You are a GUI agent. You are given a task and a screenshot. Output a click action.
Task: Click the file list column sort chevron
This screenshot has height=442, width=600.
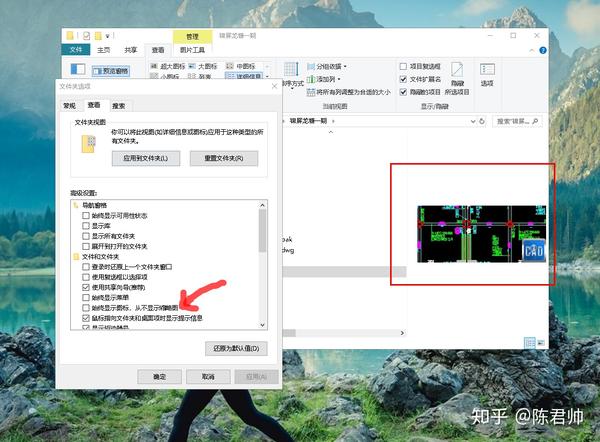[331, 132]
